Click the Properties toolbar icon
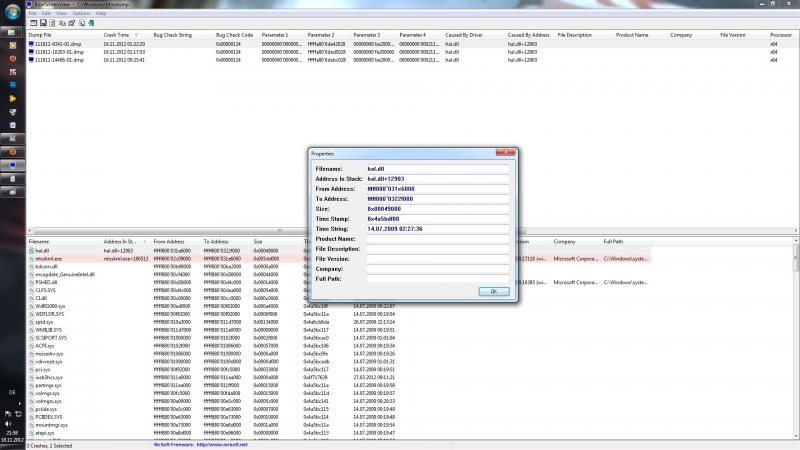 tap(72, 23)
